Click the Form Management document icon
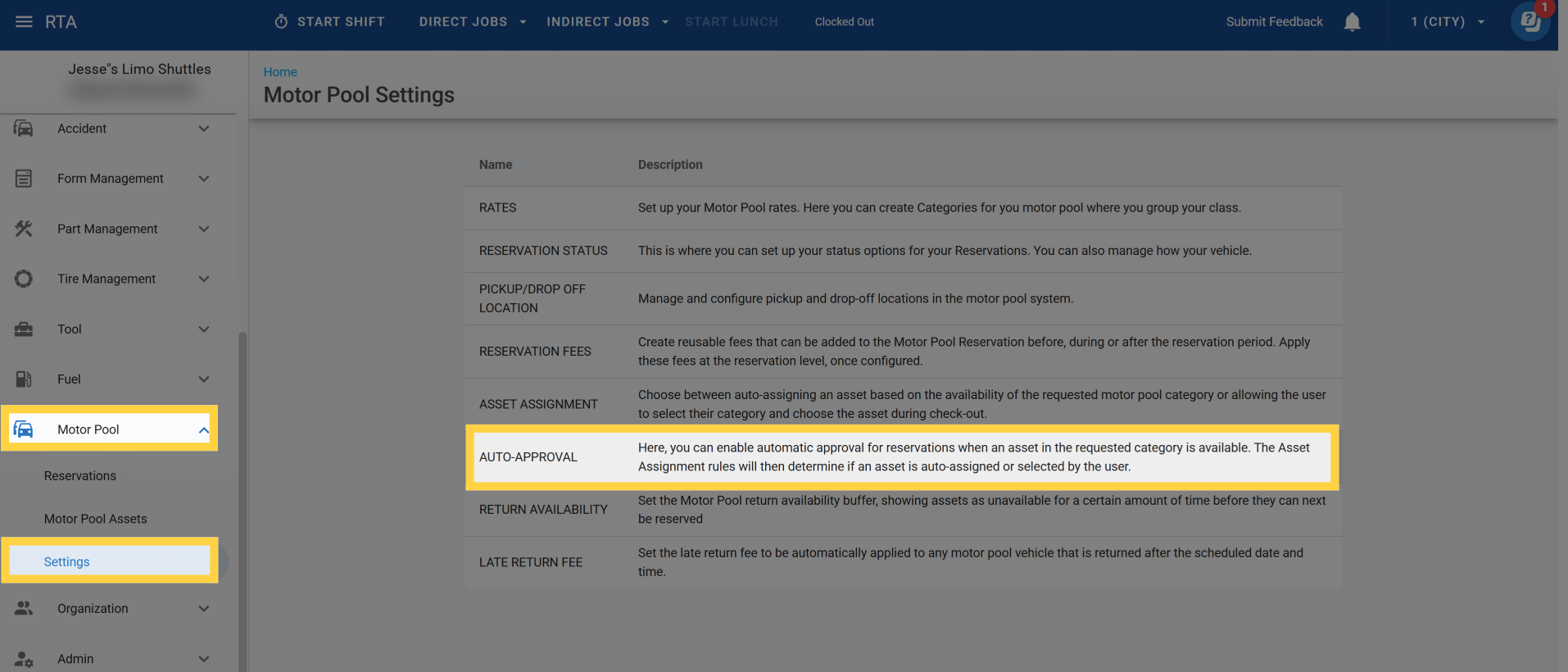Screen dimensions: 1568x672 pyautogui.click(x=24, y=179)
